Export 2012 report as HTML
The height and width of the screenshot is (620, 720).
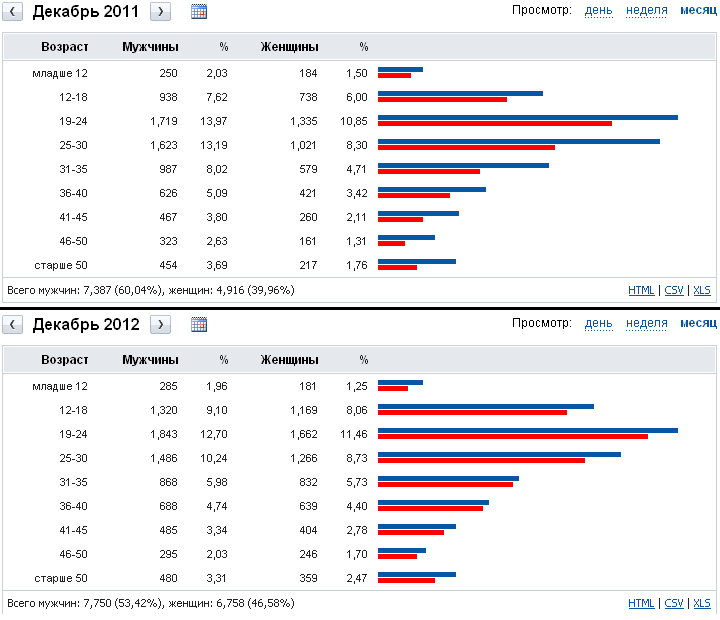[641, 604]
